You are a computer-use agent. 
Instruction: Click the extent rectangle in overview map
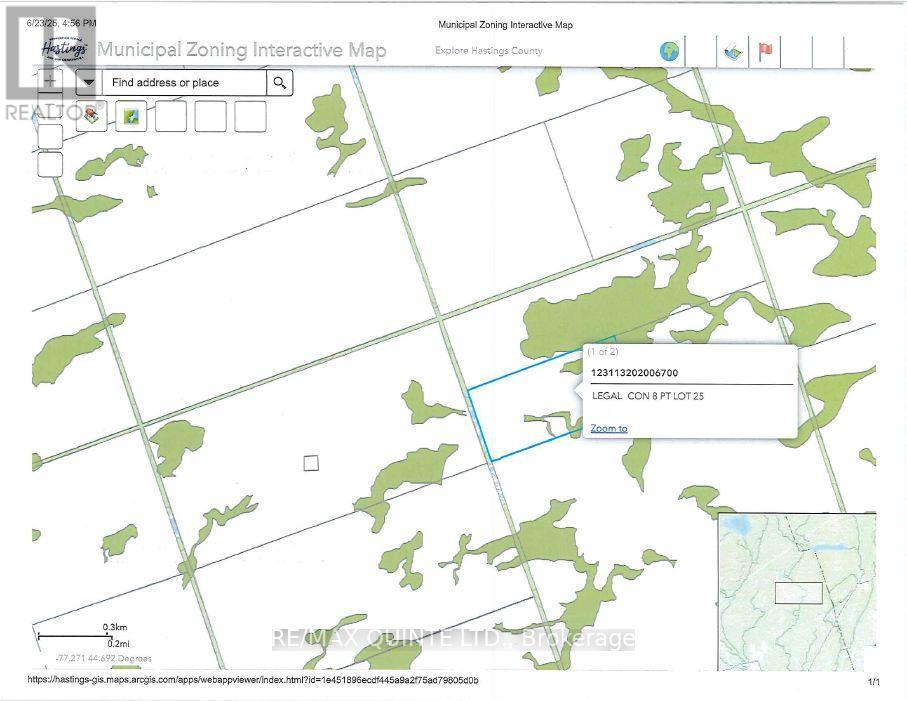click(x=799, y=592)
